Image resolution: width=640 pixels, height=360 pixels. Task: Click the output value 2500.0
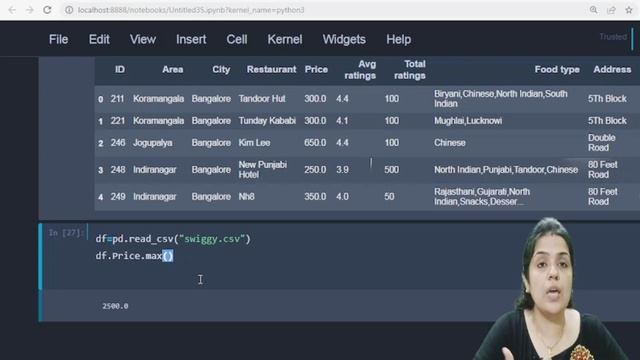(x=115, y=306)
